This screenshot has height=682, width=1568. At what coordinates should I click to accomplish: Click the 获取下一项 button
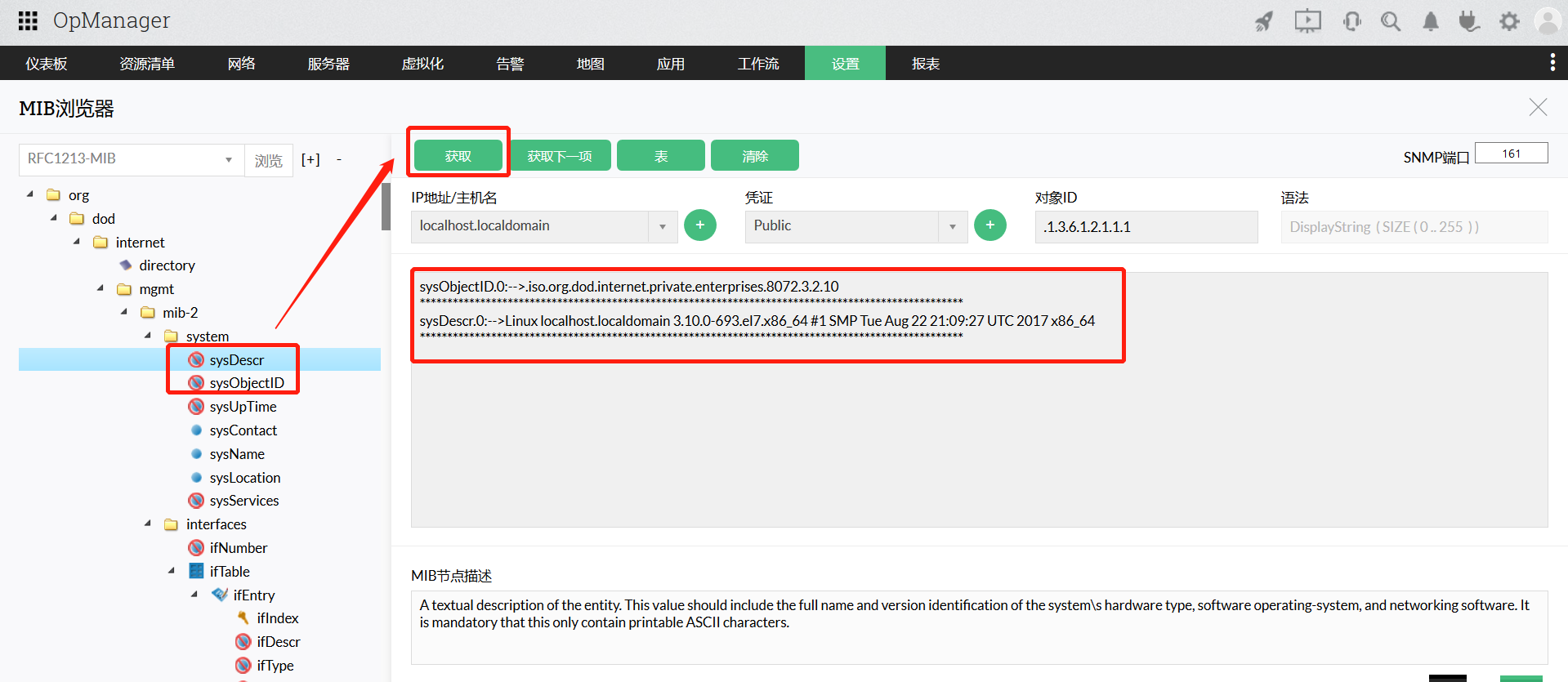point(560,155)
